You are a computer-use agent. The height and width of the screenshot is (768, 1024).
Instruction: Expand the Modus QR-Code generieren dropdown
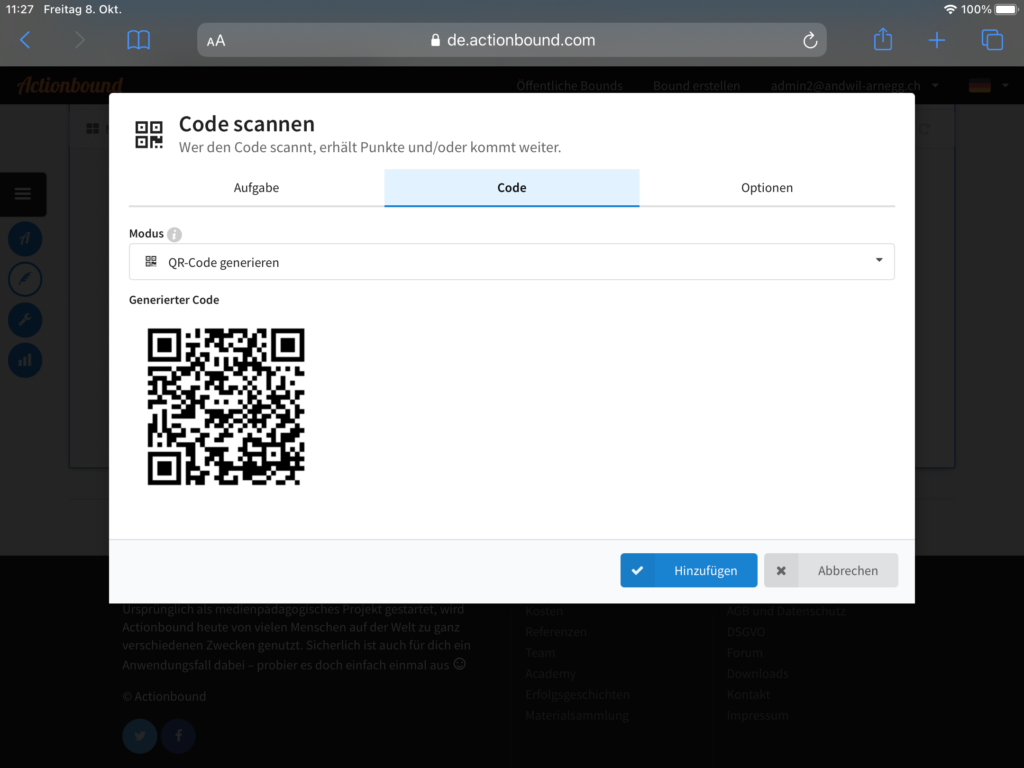[x=511, y=262]
